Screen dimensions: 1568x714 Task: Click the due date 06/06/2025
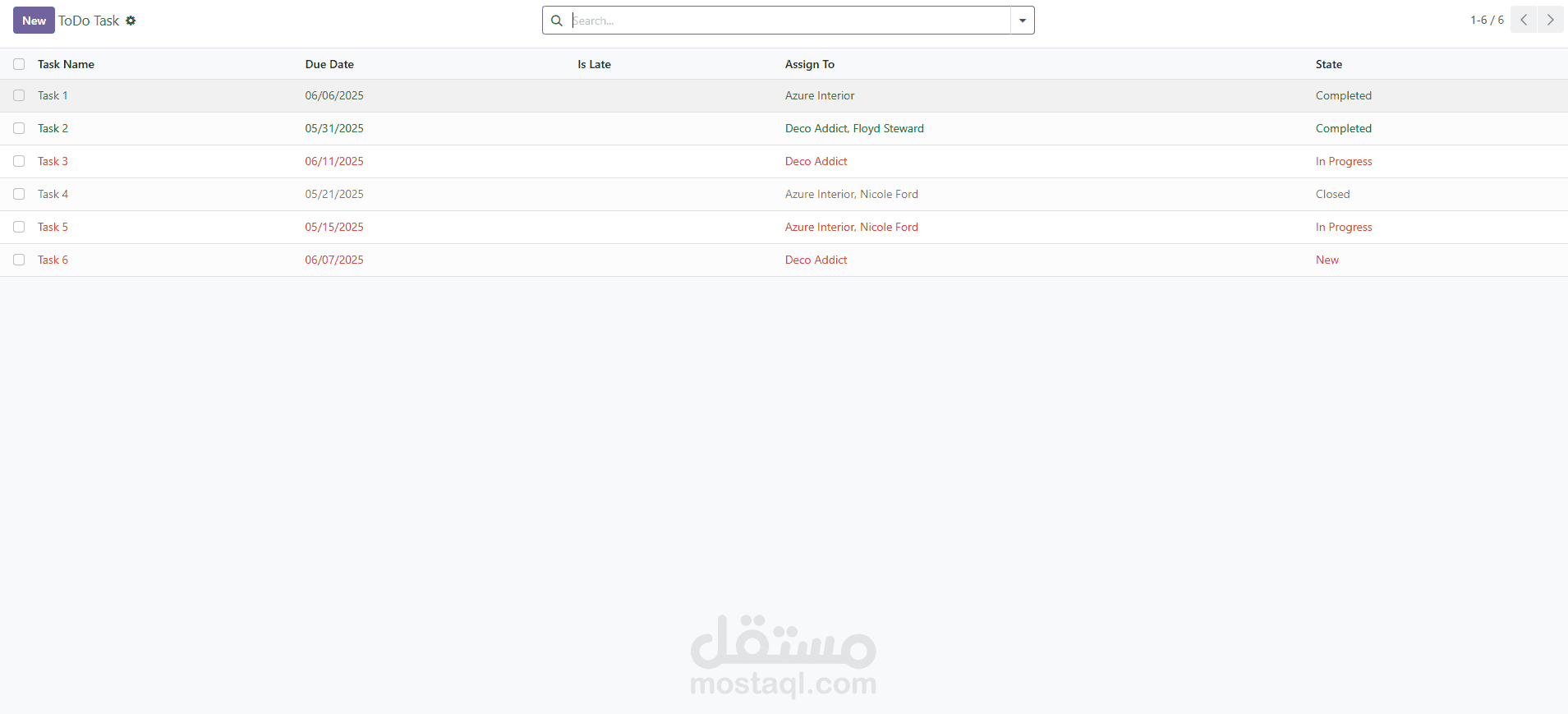[x=334, y=95]
